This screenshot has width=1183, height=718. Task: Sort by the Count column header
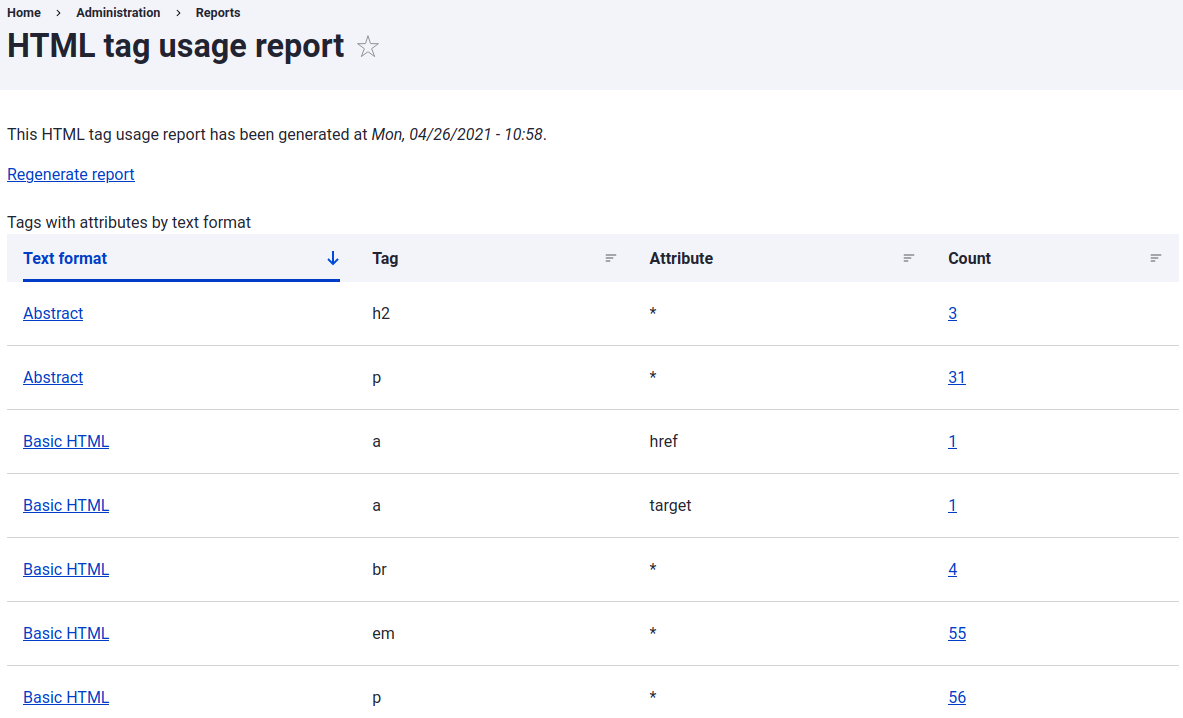coord(969,258)
